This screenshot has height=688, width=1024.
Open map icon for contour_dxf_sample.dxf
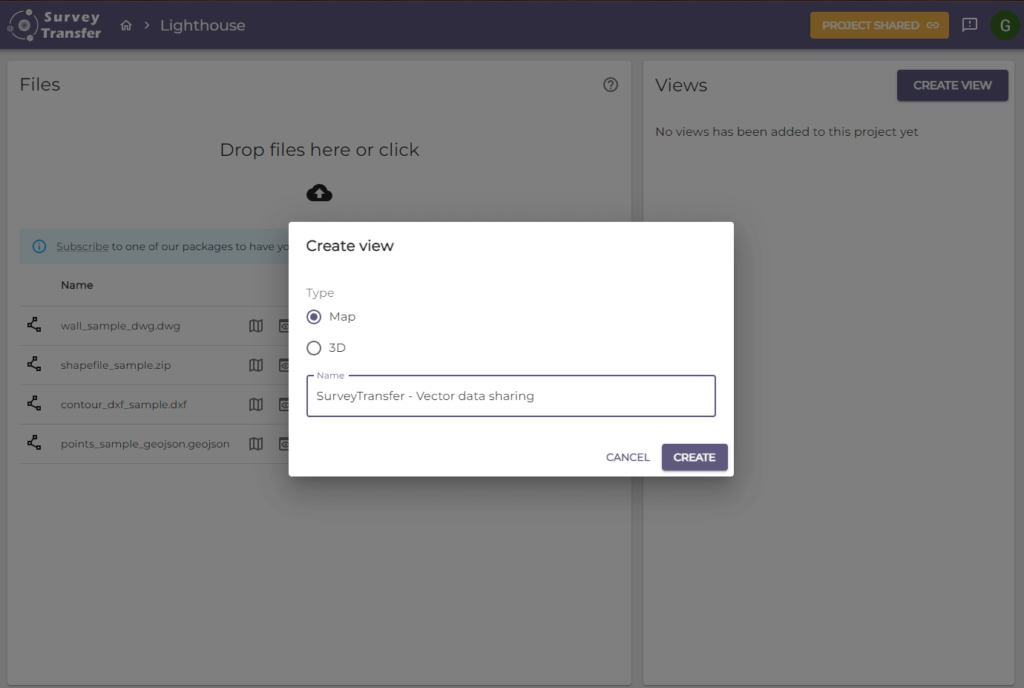[x=256, y=404]
